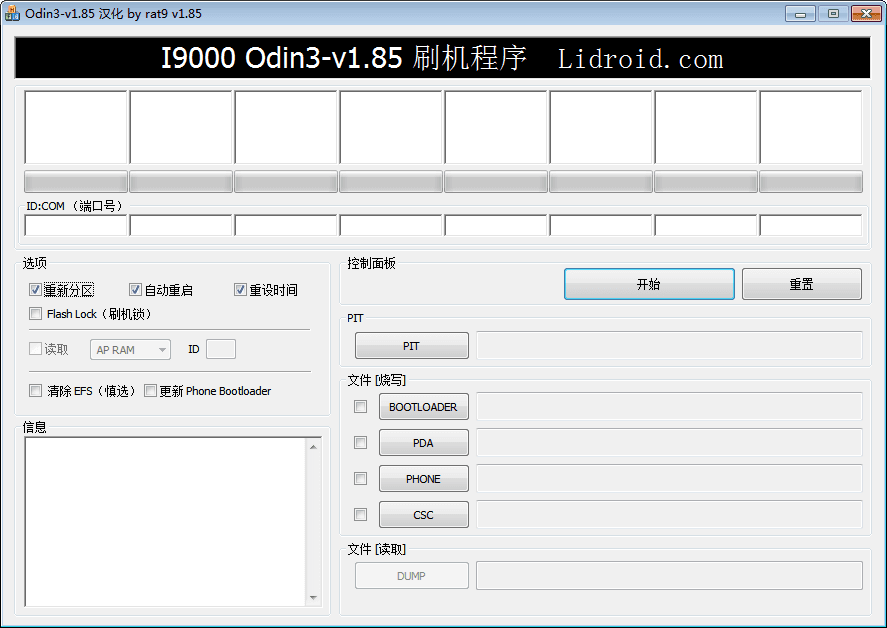Click the PDA file path field

coord(669,443)
